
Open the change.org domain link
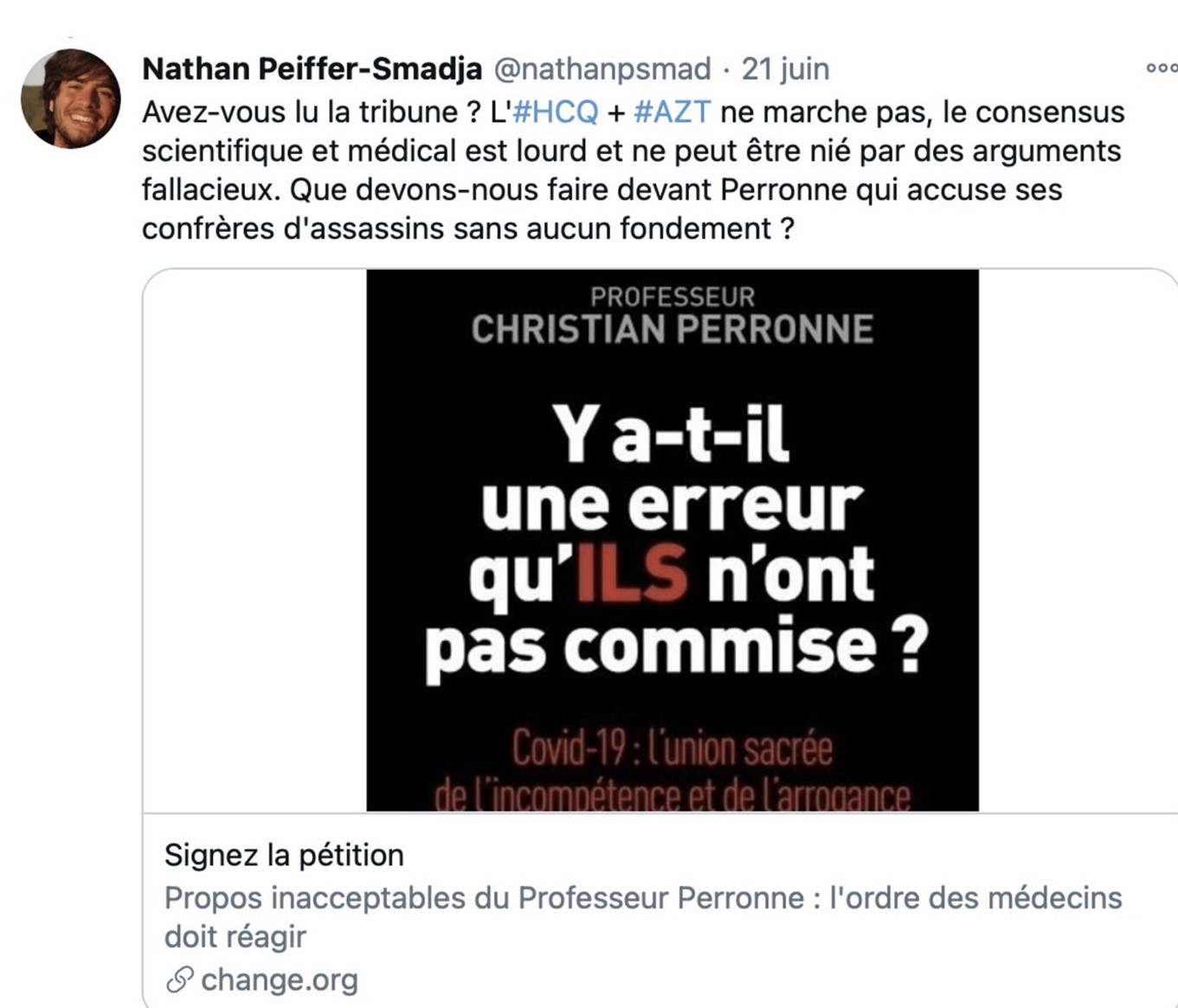[x=279, y=979]
